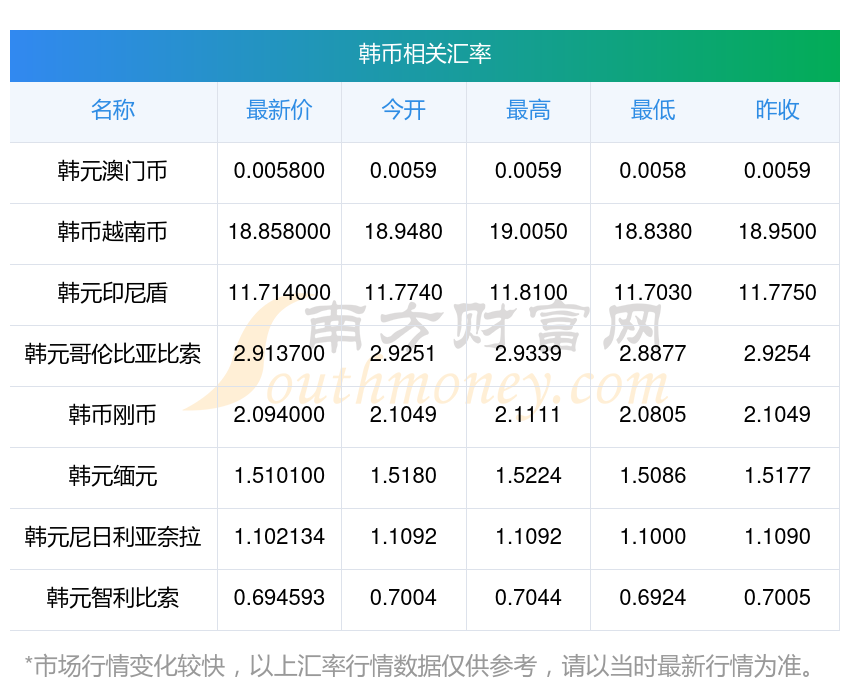
Task: Click the 1.5177 previous close value
Action: point(777,476)
